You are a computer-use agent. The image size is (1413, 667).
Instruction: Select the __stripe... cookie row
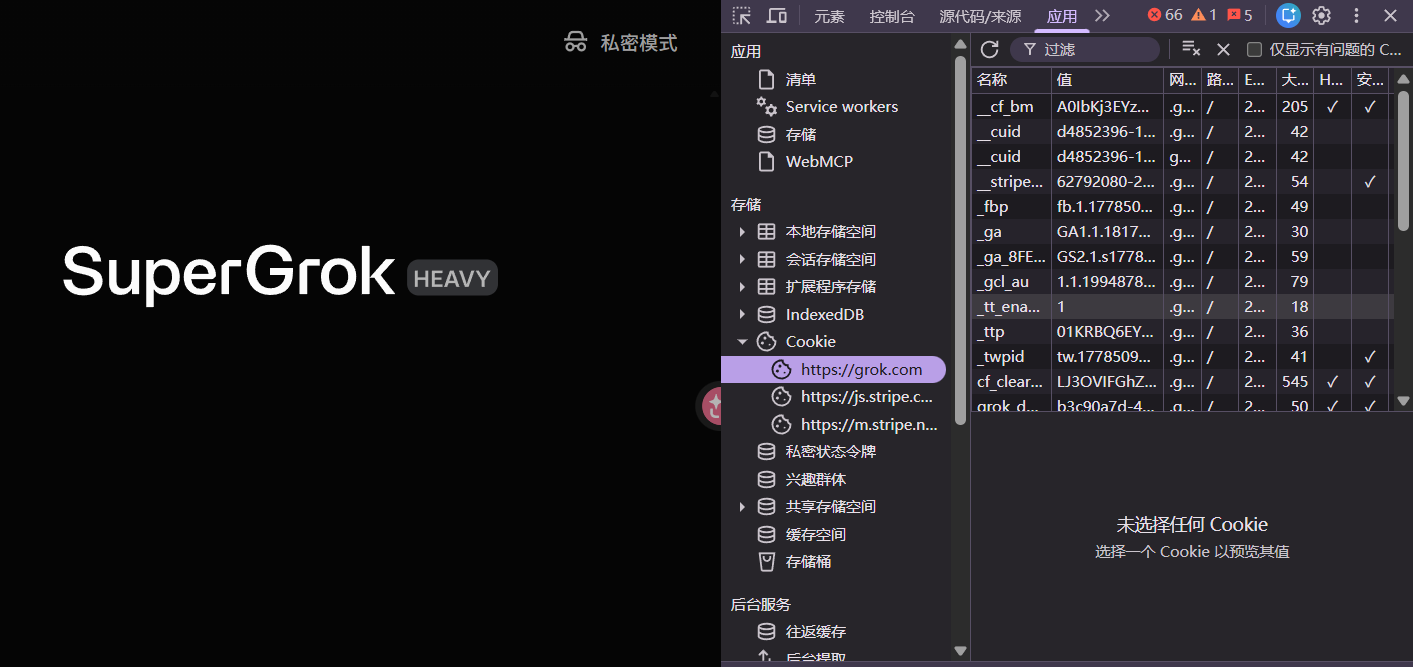pos(1182,181)
